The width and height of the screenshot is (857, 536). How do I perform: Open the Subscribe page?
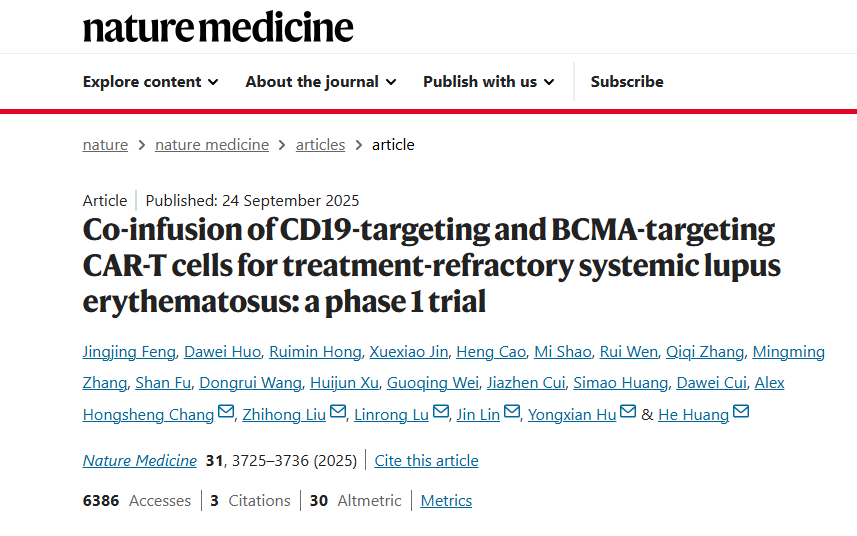(627, 82)
